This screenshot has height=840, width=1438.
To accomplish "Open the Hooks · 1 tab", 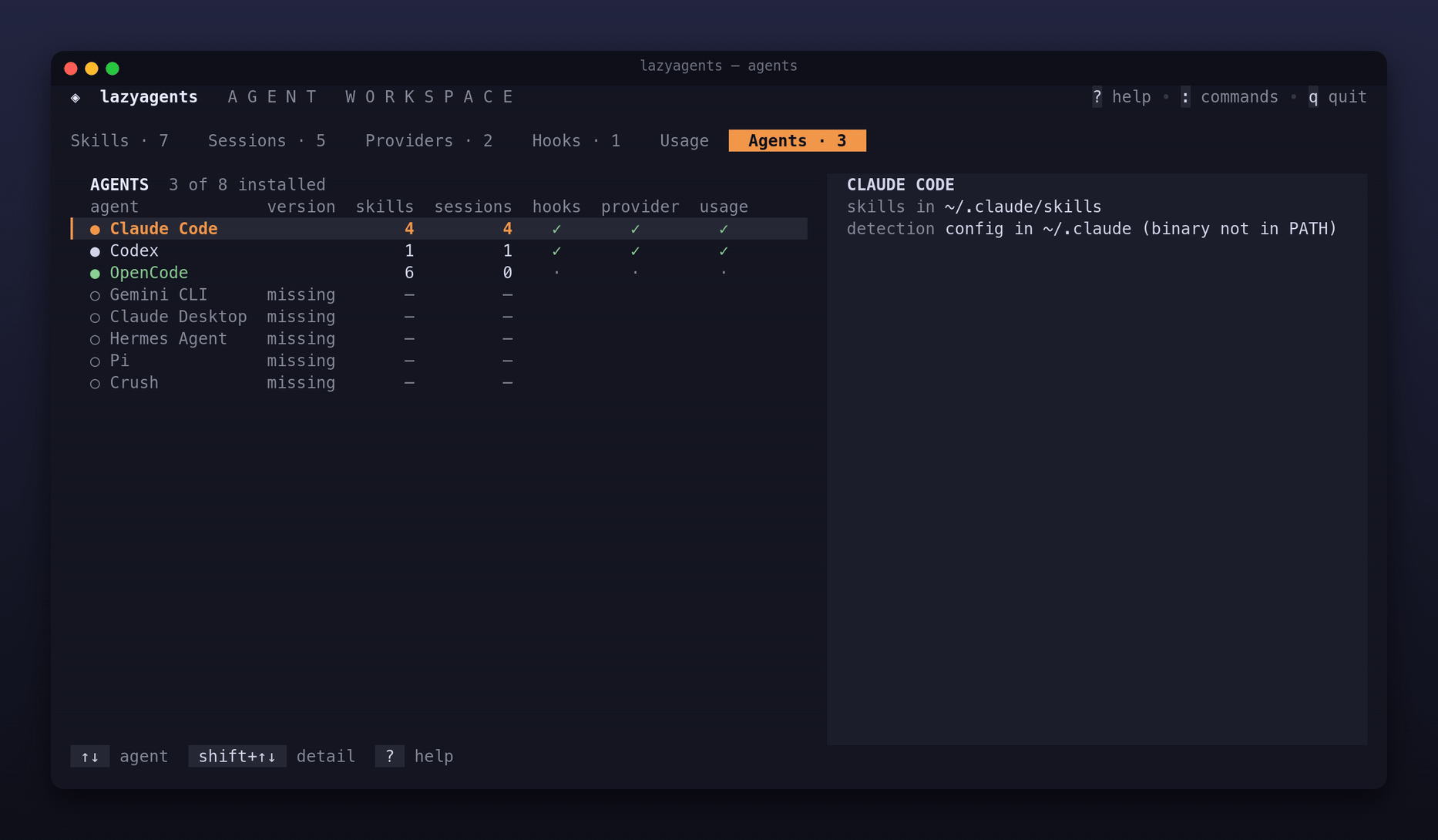I will tap(576, 141).
